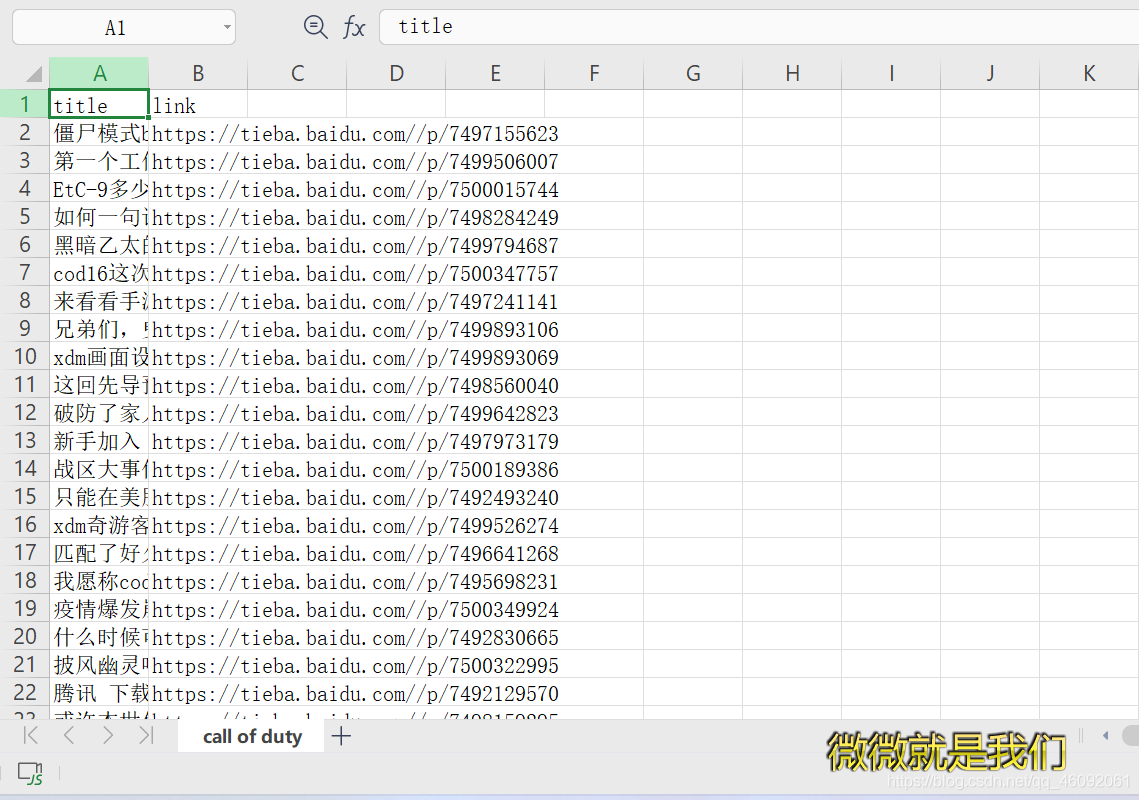This screenshot has height=800, width=1139.
Task: Click cell A10 starting with xdm画面
Action: pos(100,357)
